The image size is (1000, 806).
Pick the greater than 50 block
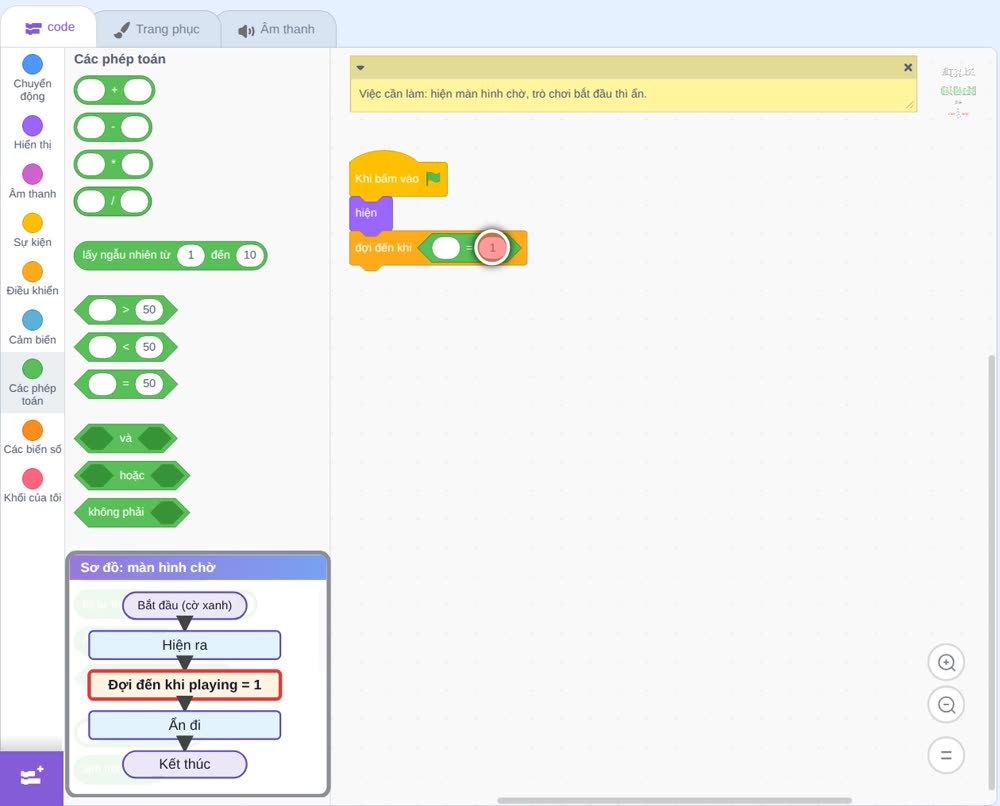(x=126, y=310)
